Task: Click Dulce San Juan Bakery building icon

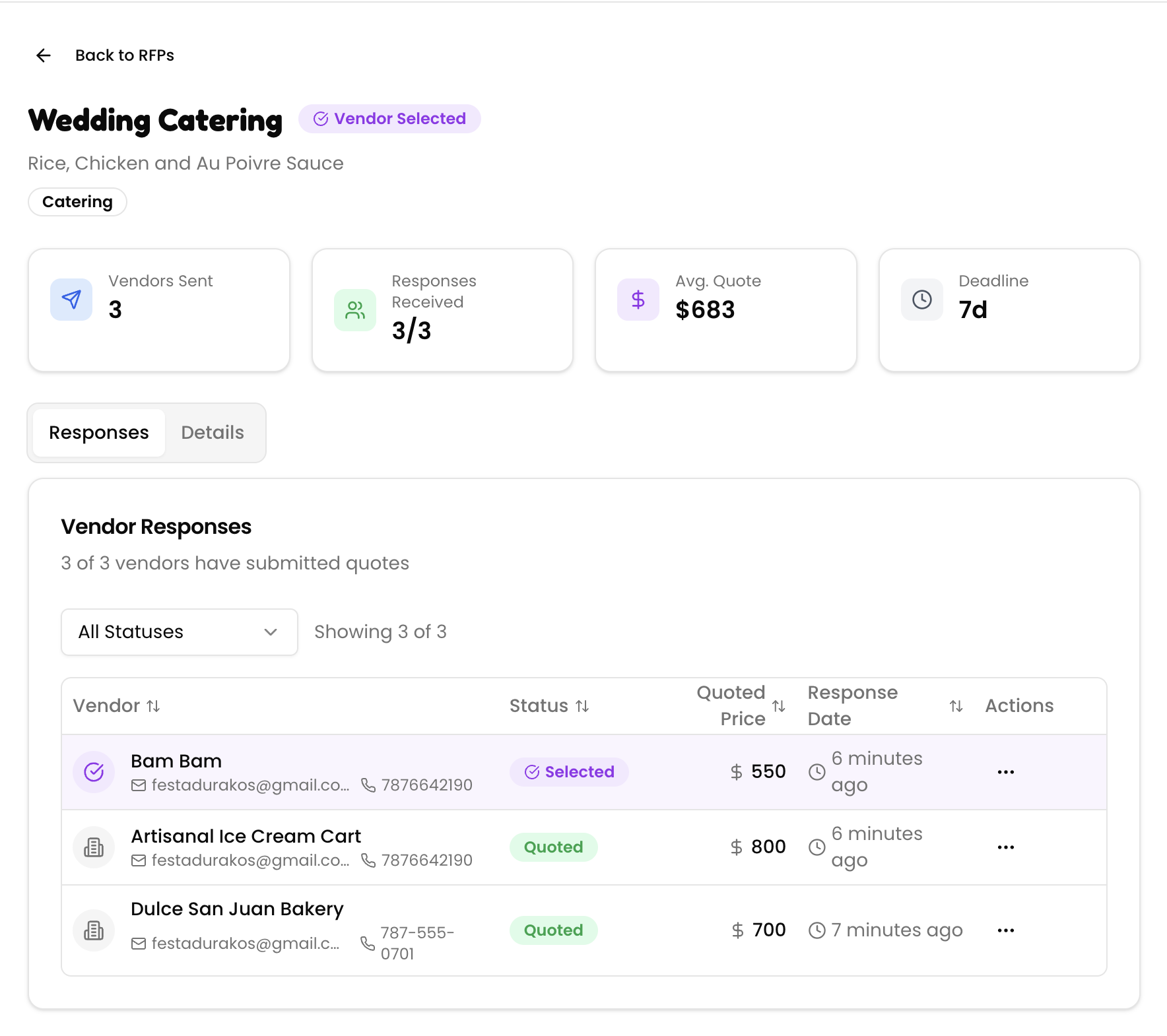Action: 94,930
